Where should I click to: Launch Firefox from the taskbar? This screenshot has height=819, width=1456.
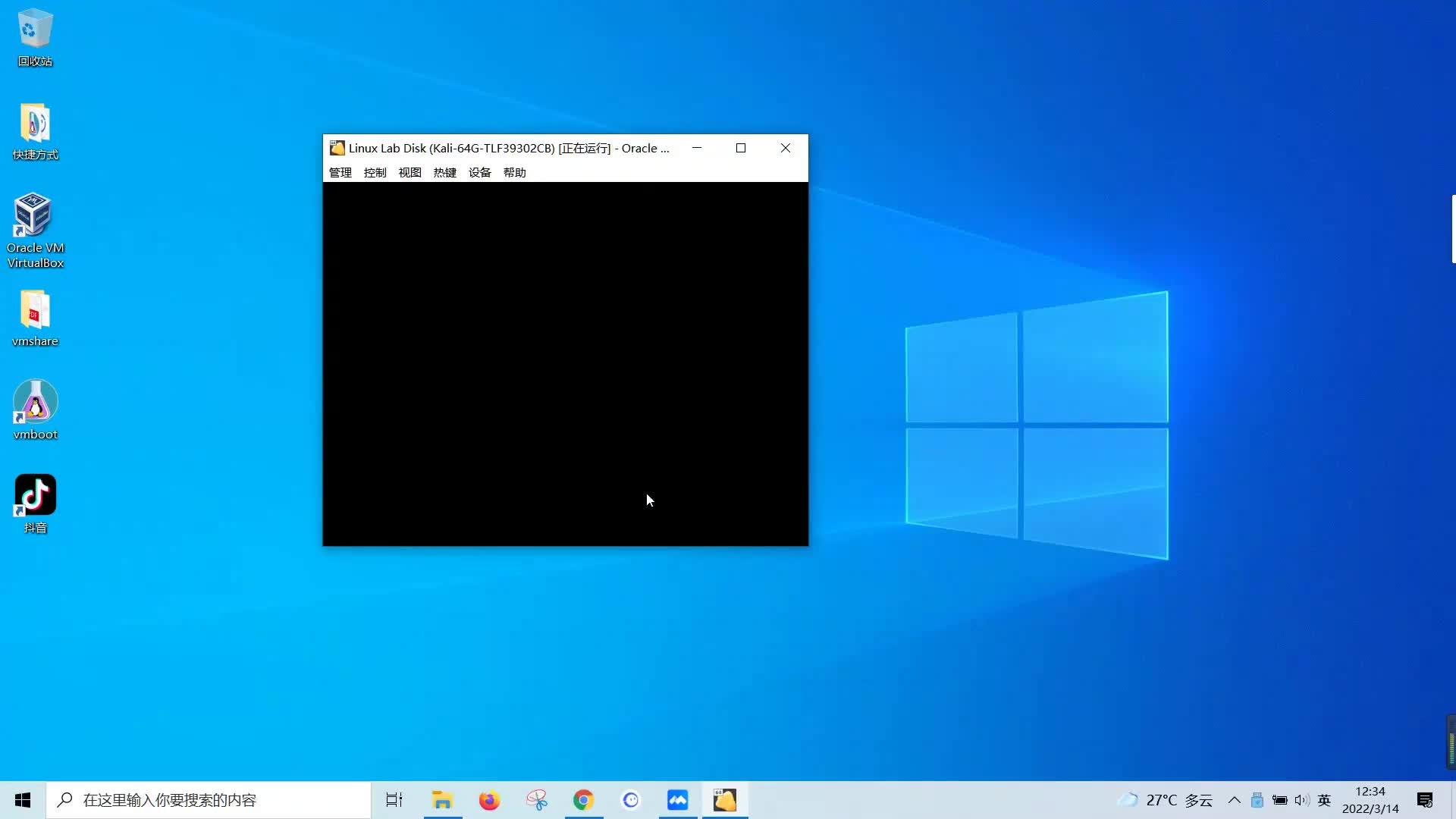click(x=489, y=800)
